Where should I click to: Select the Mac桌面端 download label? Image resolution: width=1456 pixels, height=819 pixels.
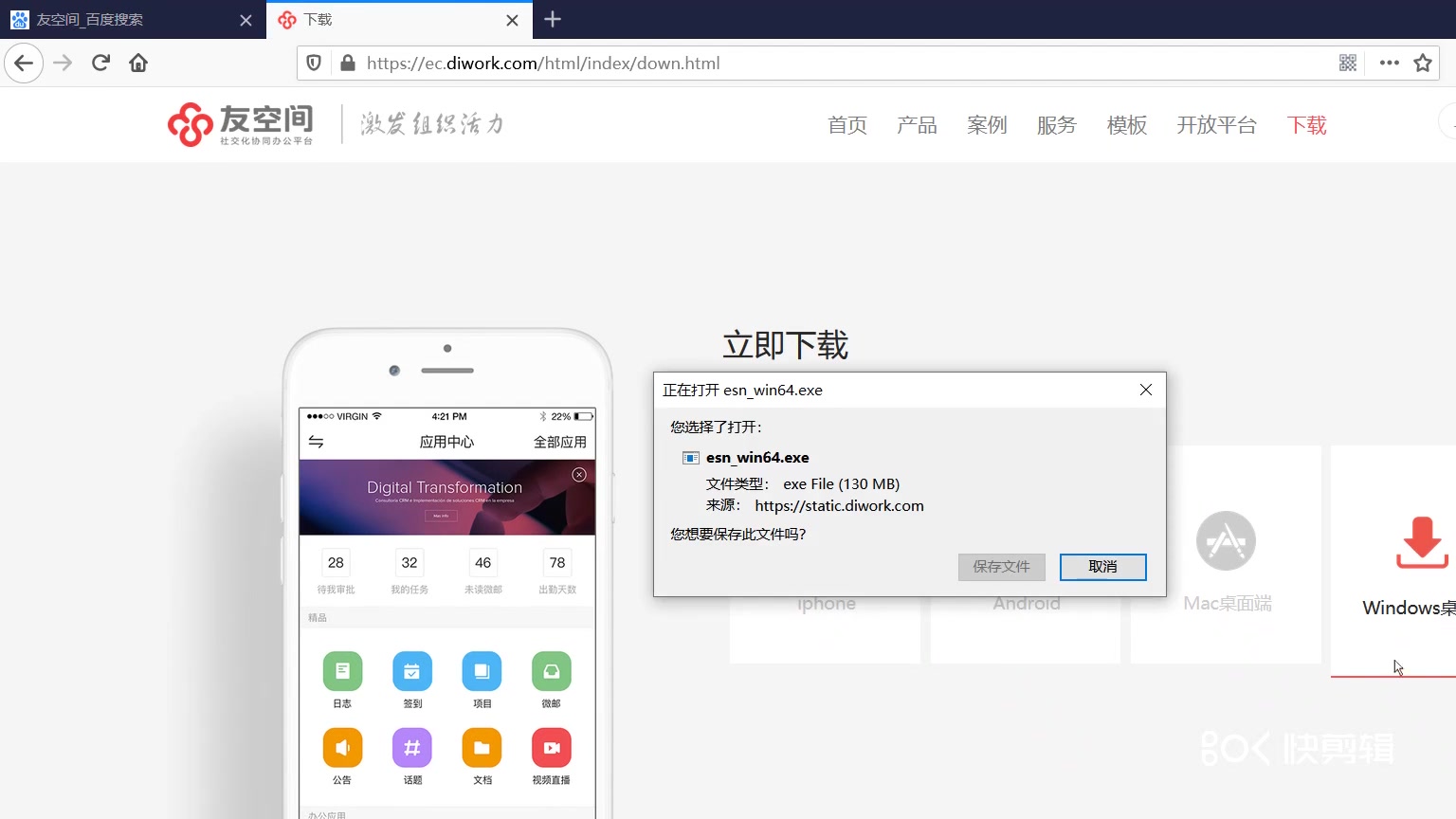click(x=1228, y=604)
